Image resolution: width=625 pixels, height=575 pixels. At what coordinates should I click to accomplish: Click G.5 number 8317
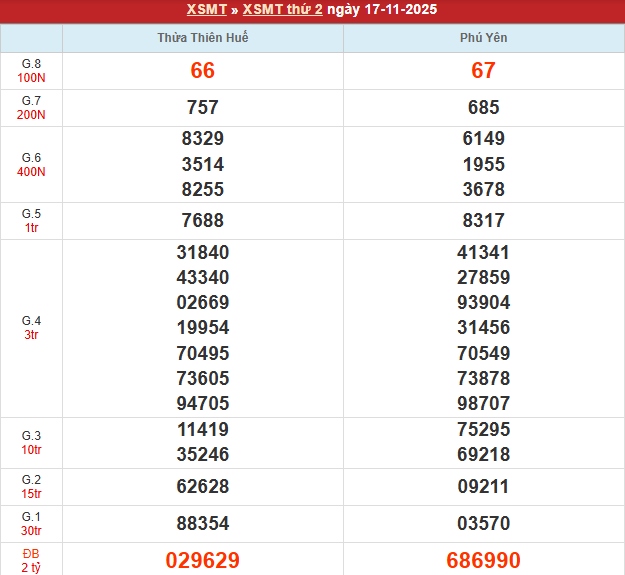(x=483, y=220)
